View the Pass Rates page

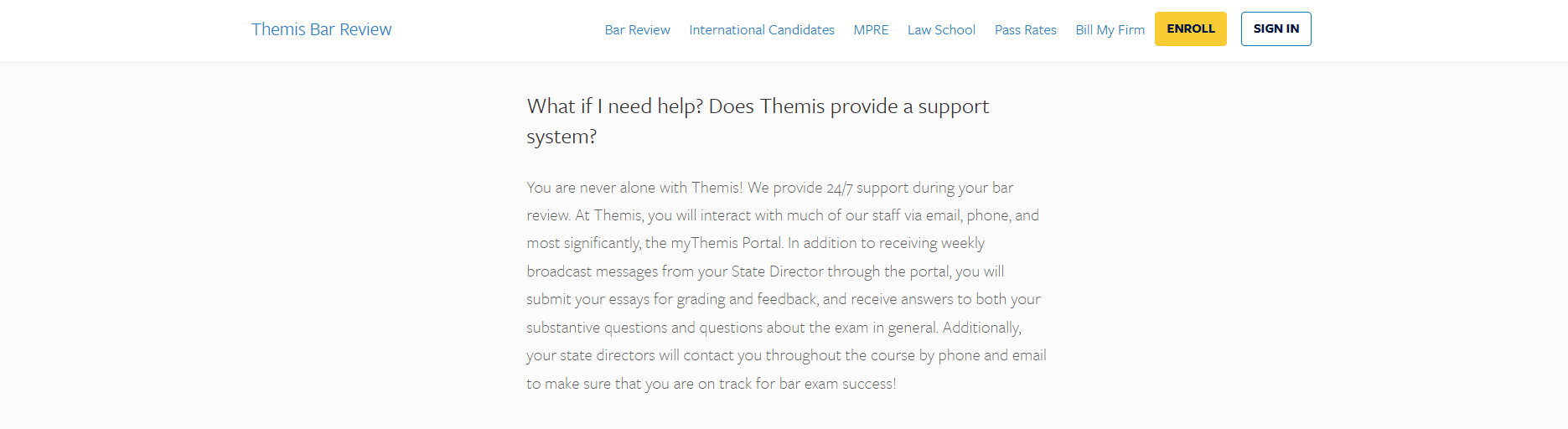[x=1025, y=30]
